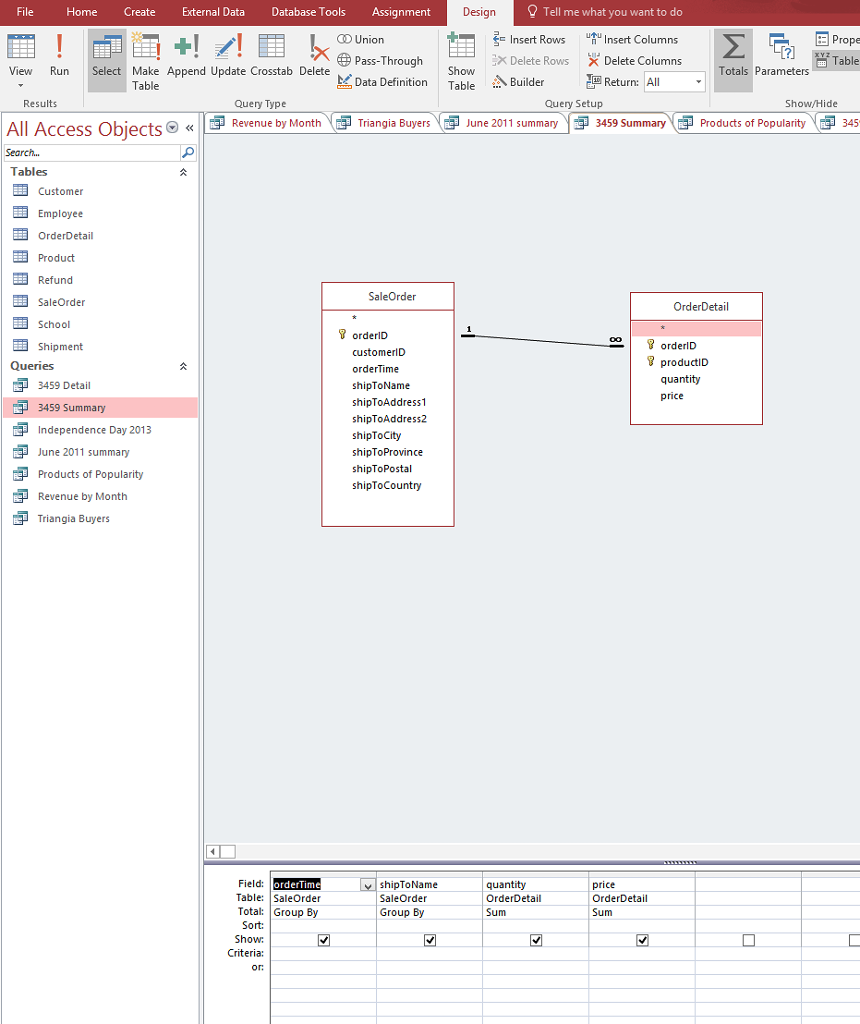
Task: Switch to June 2011 summary document tab
Action: [x=503, y=123]
